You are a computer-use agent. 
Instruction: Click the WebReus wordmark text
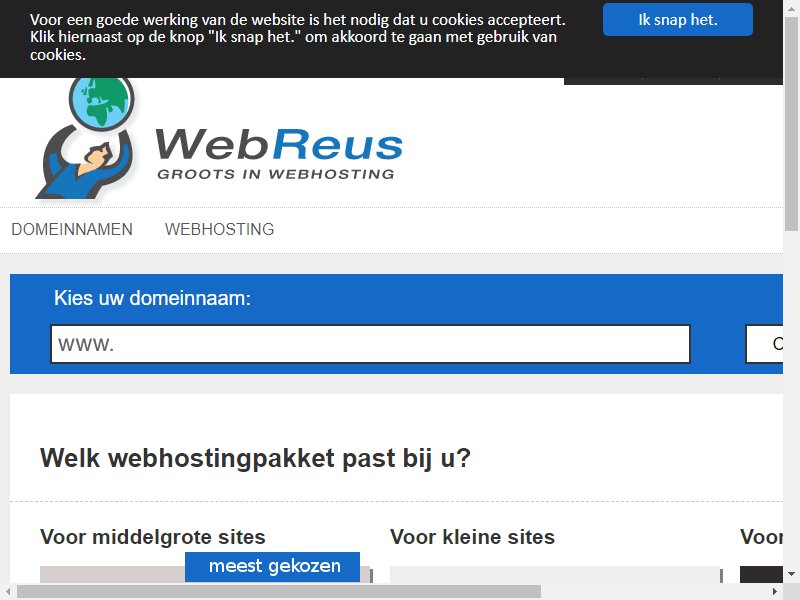pos(279,144)
